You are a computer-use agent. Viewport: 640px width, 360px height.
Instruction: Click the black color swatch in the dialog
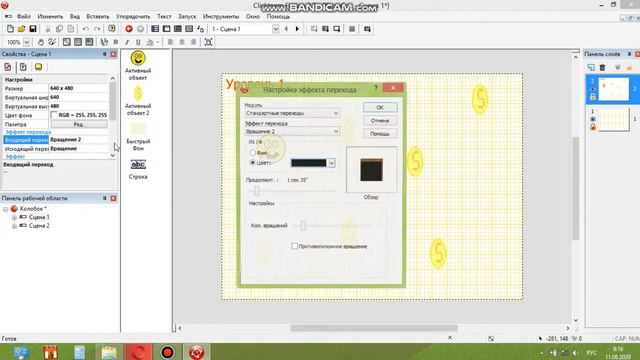(x=309, y=163)
